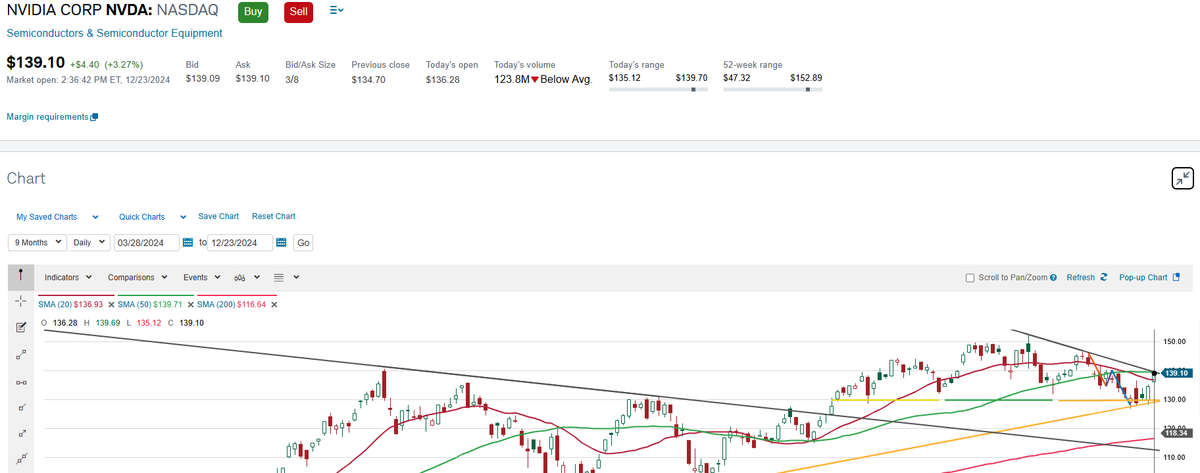Viewport: 1200px width, 473px height.
Task: Open the Margin requirements link
Action: (x=47, y=117)
